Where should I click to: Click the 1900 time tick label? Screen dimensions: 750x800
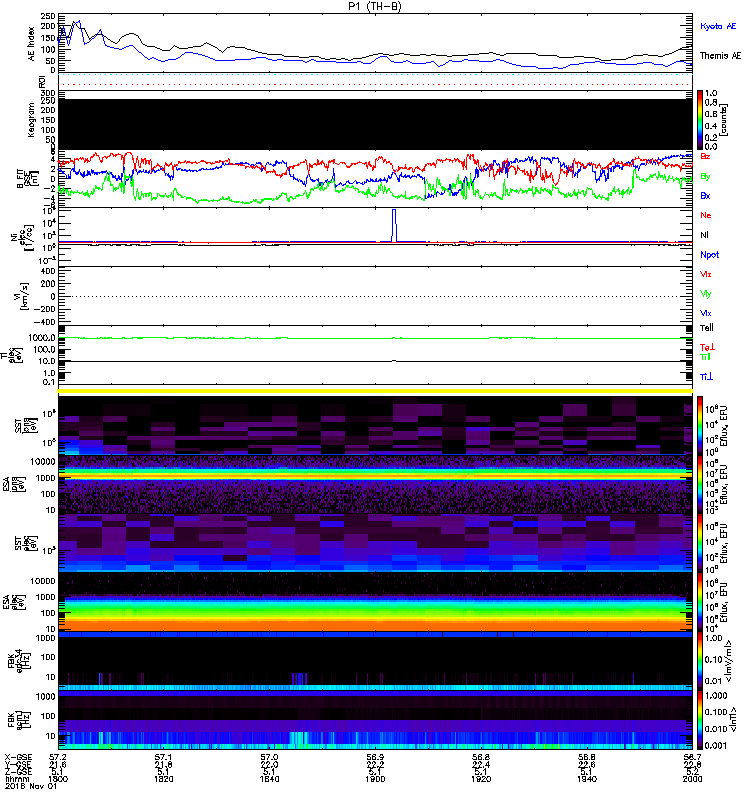coord(375,779)
